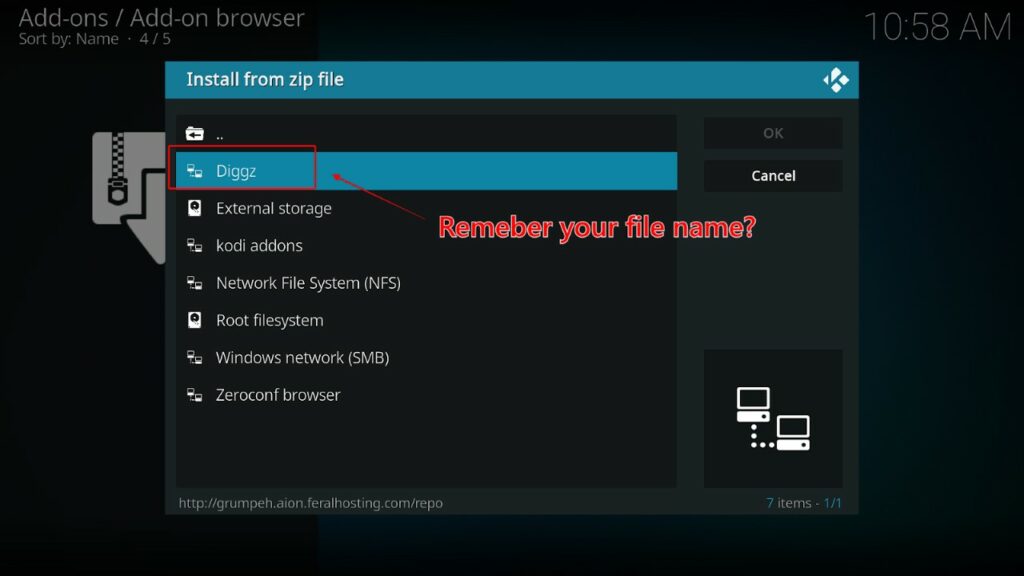Click the External storage drive icon
The width and height of the screenshot is (1024, 576).
[195, 208]
